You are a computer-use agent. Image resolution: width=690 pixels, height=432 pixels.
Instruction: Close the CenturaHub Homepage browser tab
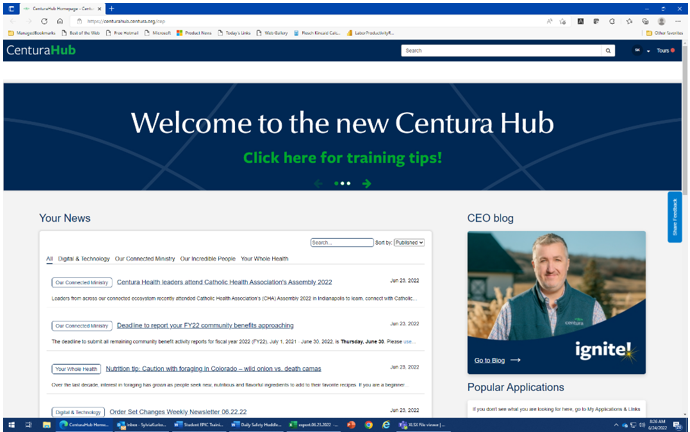click(99, 8)
